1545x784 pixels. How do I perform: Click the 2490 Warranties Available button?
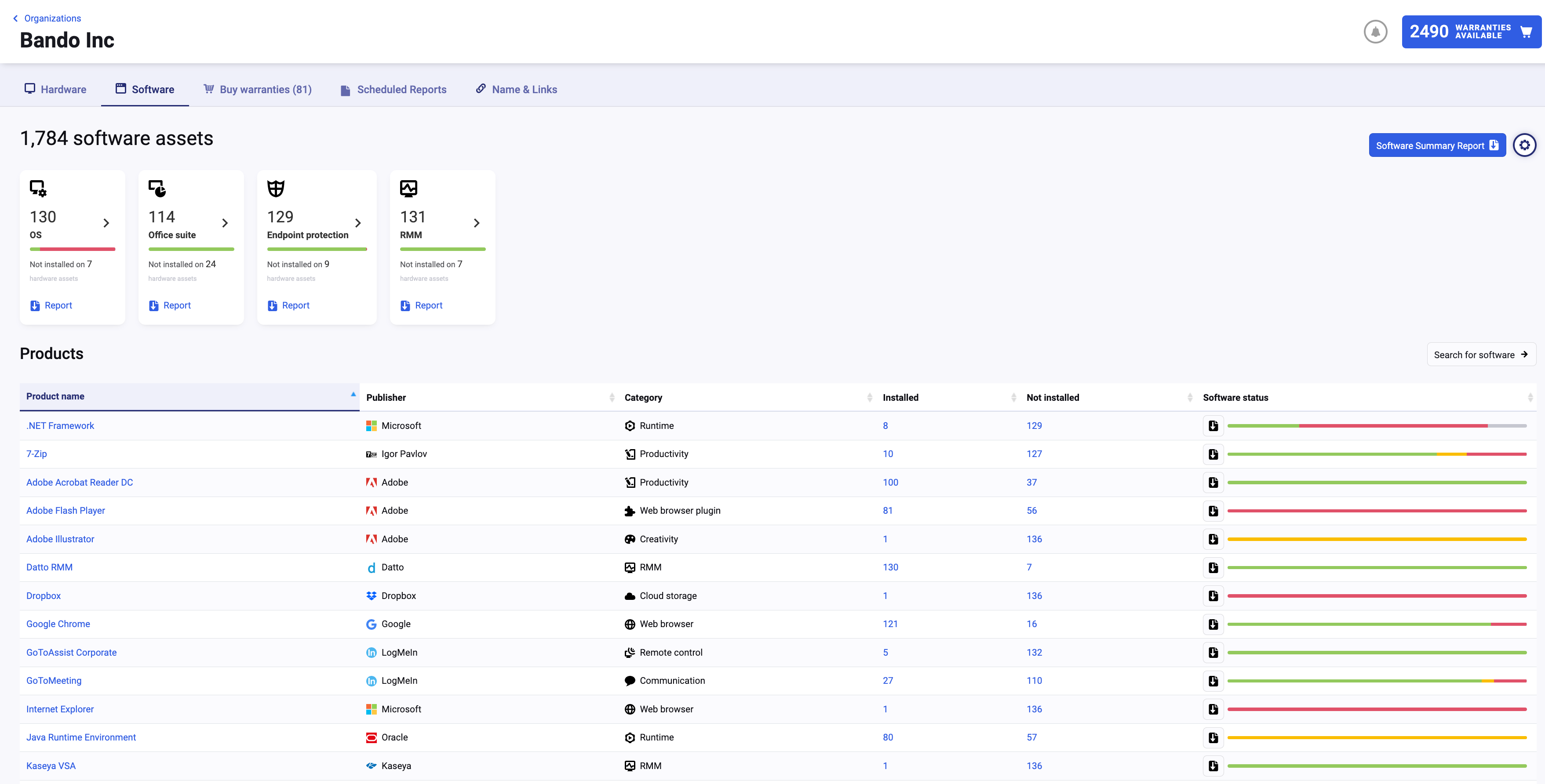(1471, 32)
